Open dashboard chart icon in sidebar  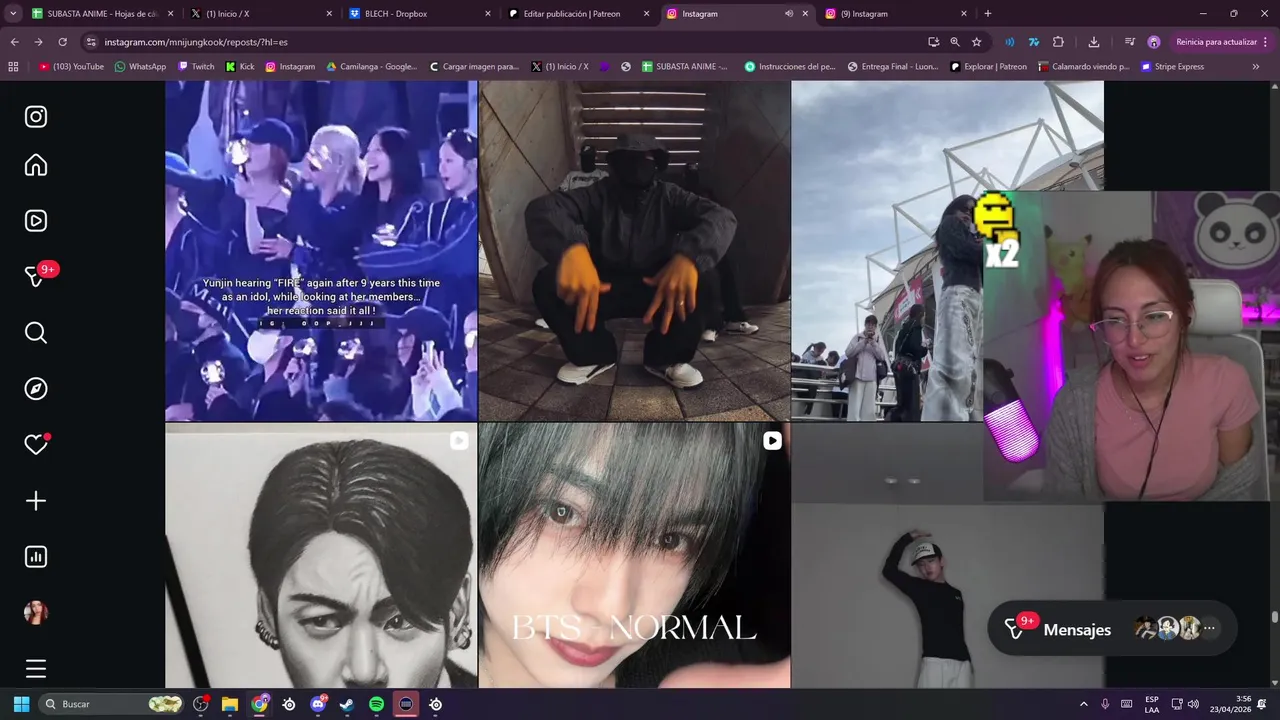[x=36, y=557]
